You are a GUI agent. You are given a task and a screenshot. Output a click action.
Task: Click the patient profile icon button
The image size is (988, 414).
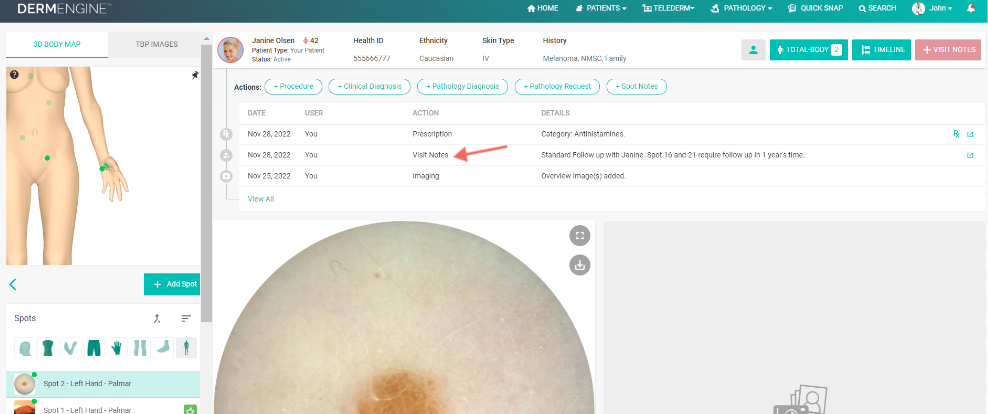point(754,50)
